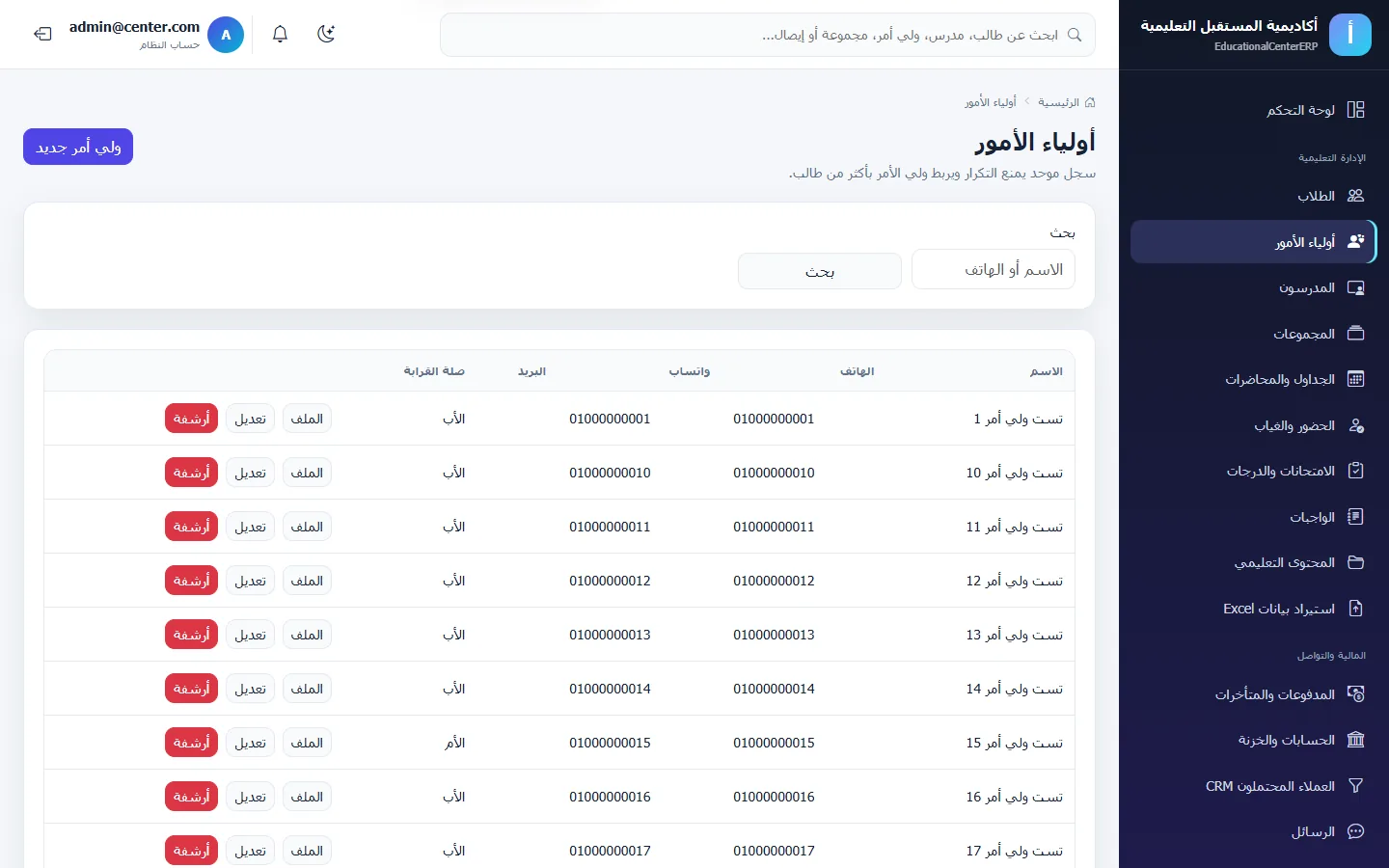Toggle dark mode moon icon
The width and height of the screenshot is (1389, 868).
(x=326, y=35)
